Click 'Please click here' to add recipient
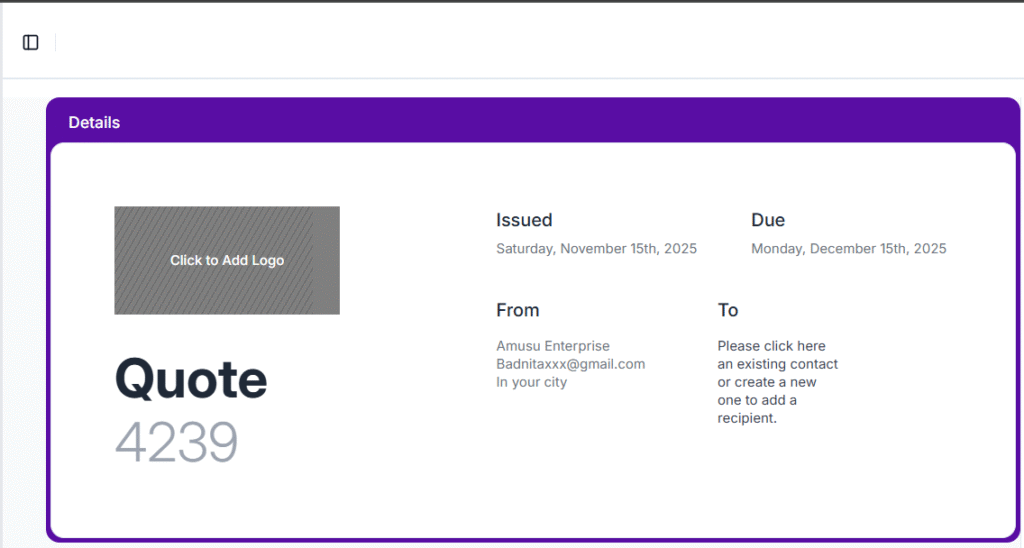The image size is (1024, 548). tap(771, 346)
